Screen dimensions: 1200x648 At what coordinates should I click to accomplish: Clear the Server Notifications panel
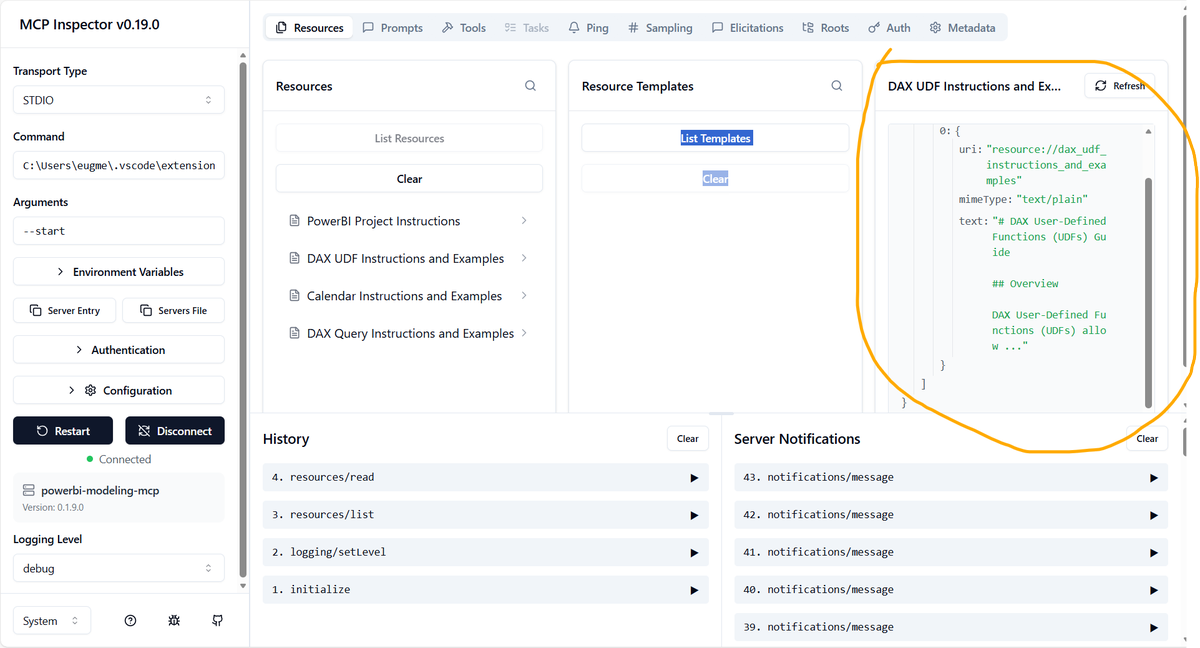1147,438
